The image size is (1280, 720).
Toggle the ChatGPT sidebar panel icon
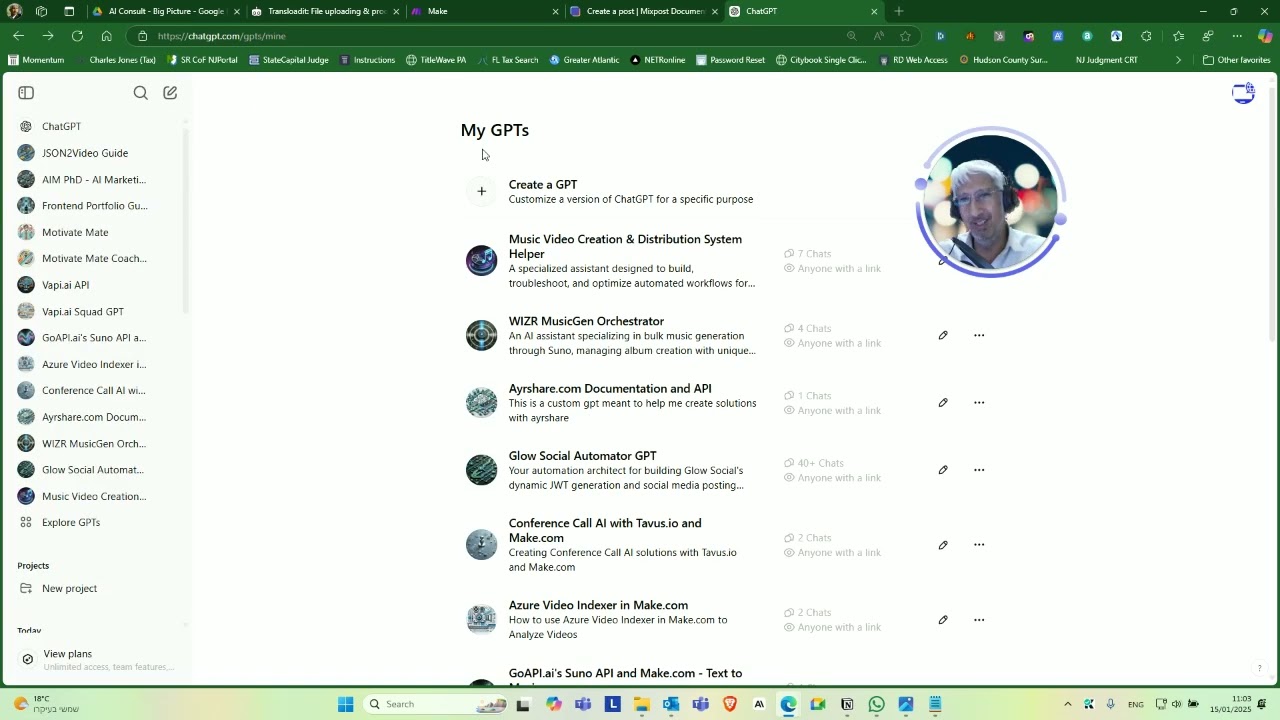(26, 93)
